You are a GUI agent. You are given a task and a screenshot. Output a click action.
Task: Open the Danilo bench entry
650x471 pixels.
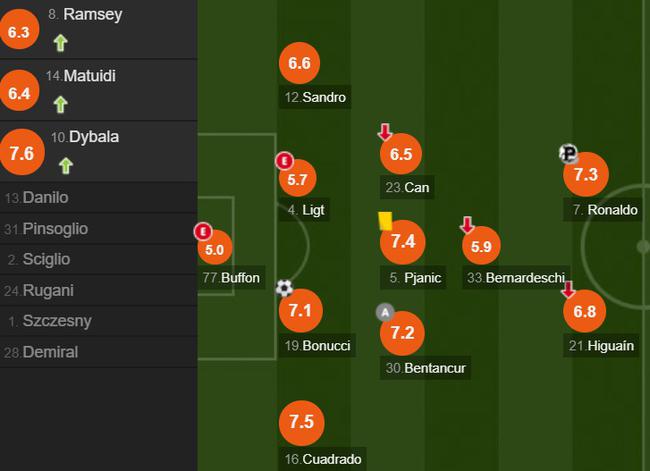point(98,198)
